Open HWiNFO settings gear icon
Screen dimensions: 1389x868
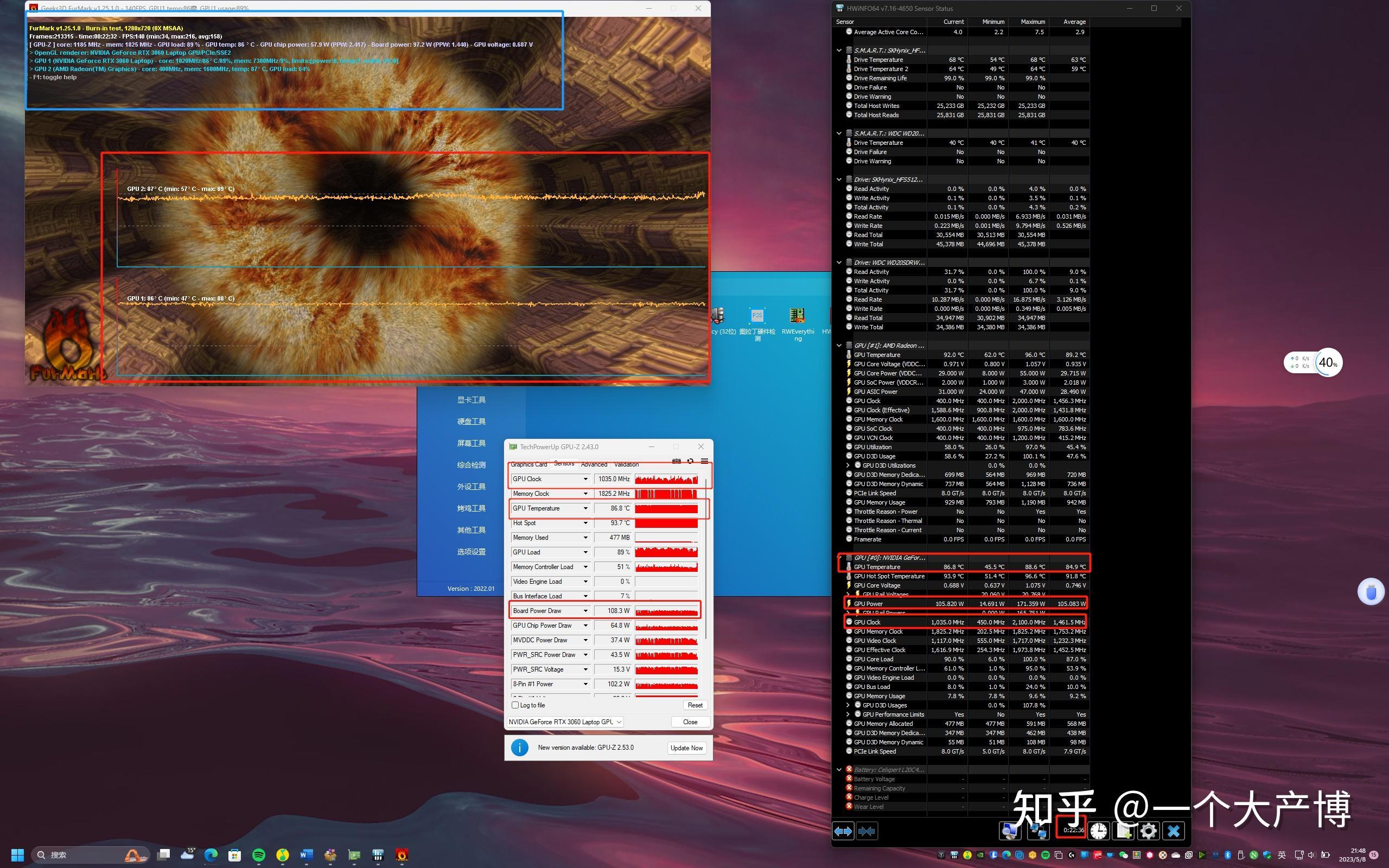[1148, 831]
